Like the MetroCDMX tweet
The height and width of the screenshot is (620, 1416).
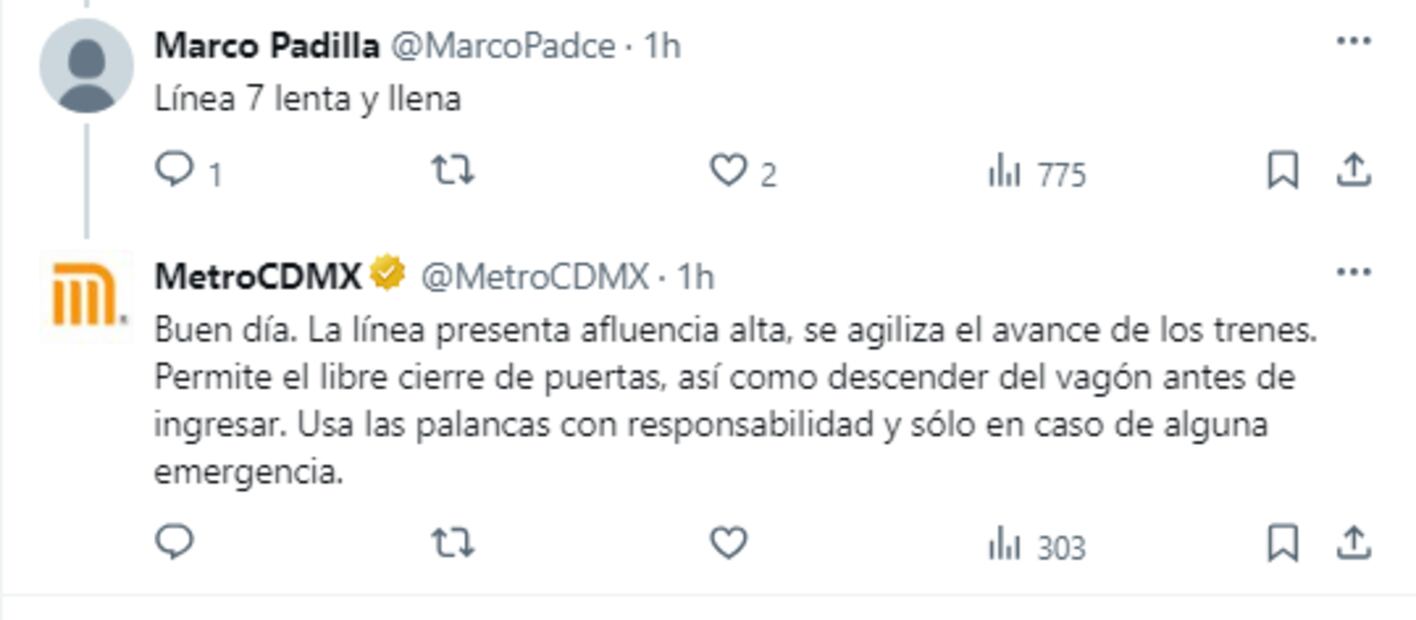[x=728, y=544]
